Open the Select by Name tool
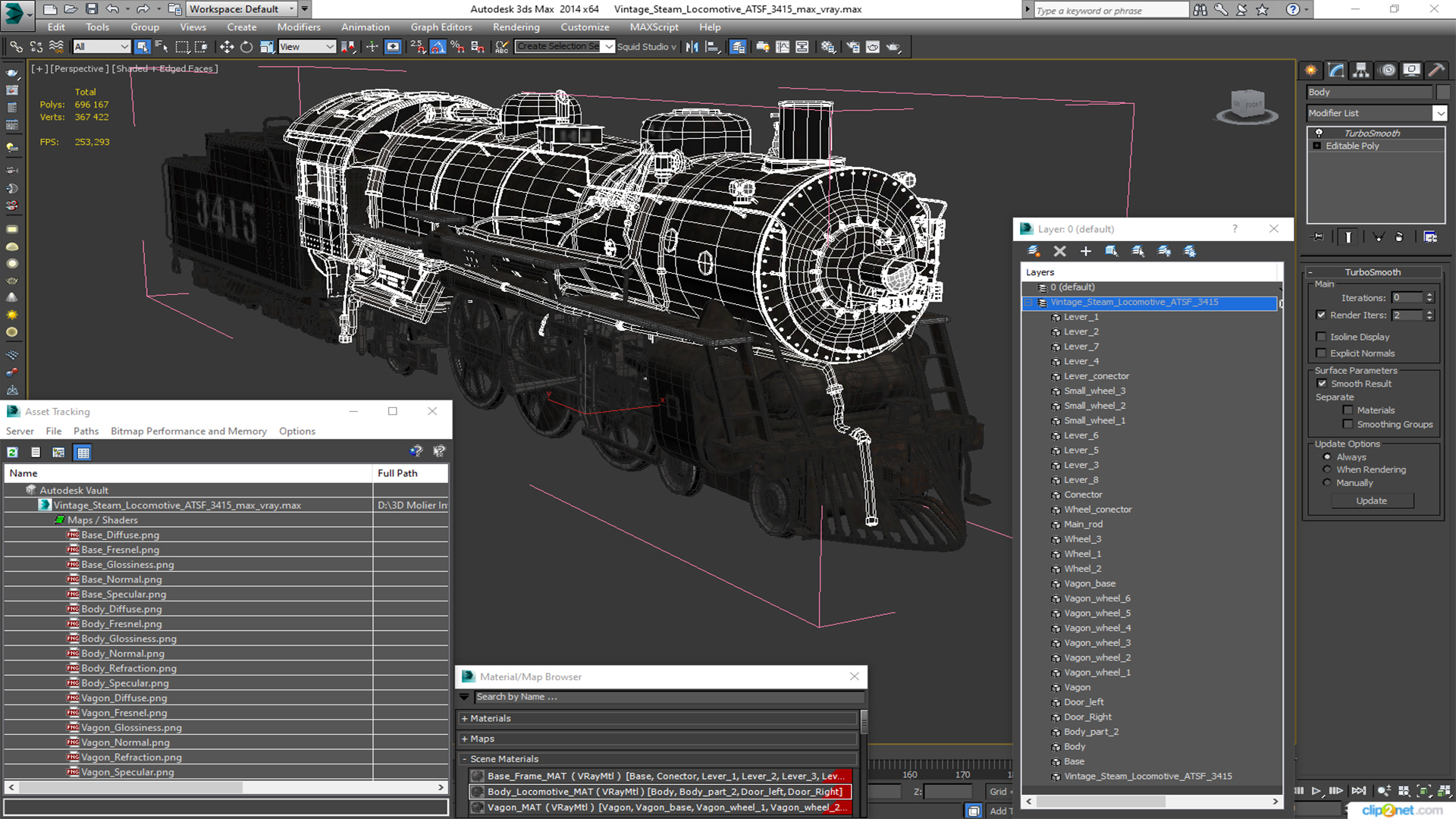 (x=162, y=47)
